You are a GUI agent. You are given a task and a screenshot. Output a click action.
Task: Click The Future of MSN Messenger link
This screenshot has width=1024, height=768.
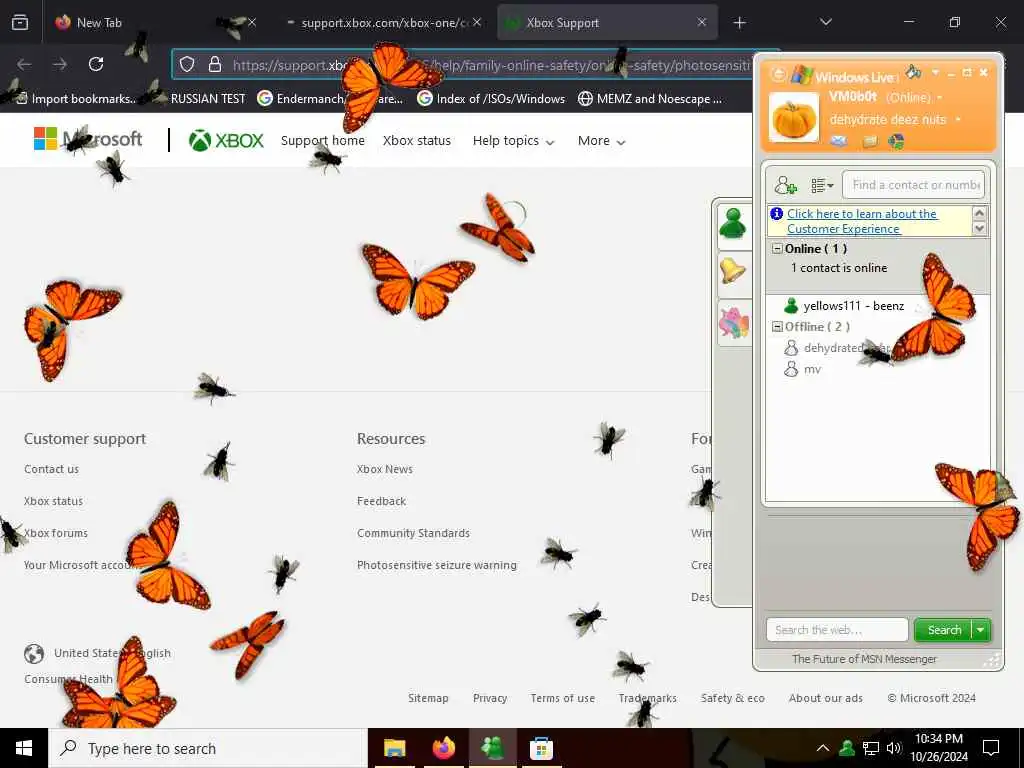(864, 659)
